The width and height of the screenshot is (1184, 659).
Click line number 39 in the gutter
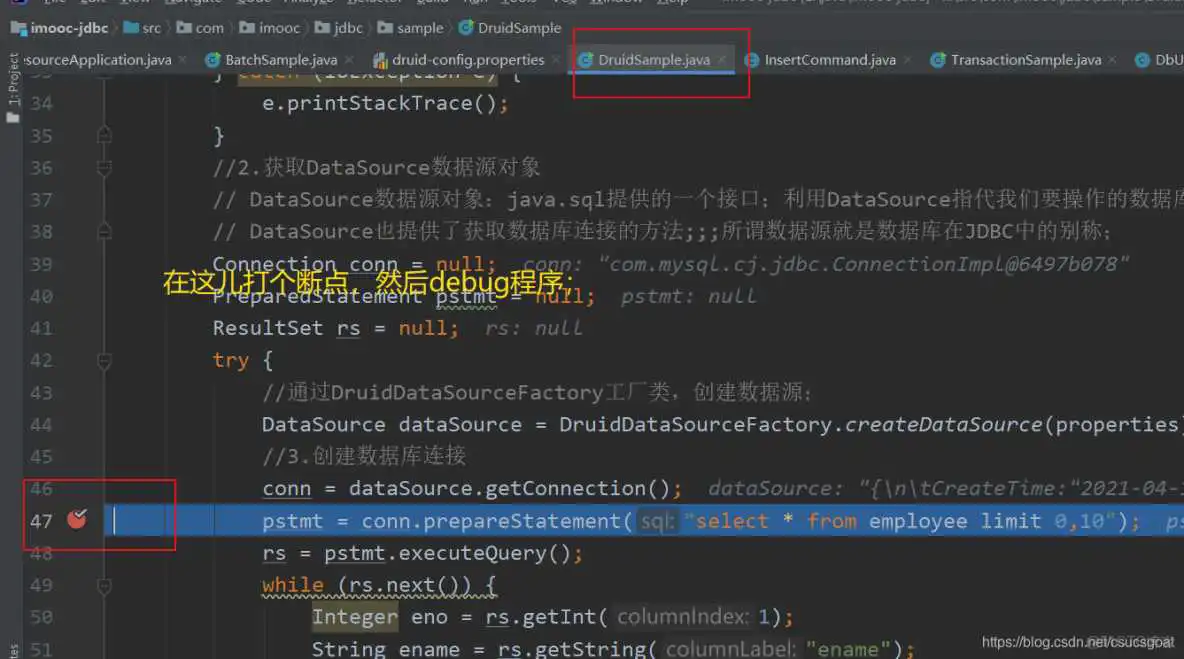pos(42,264)
